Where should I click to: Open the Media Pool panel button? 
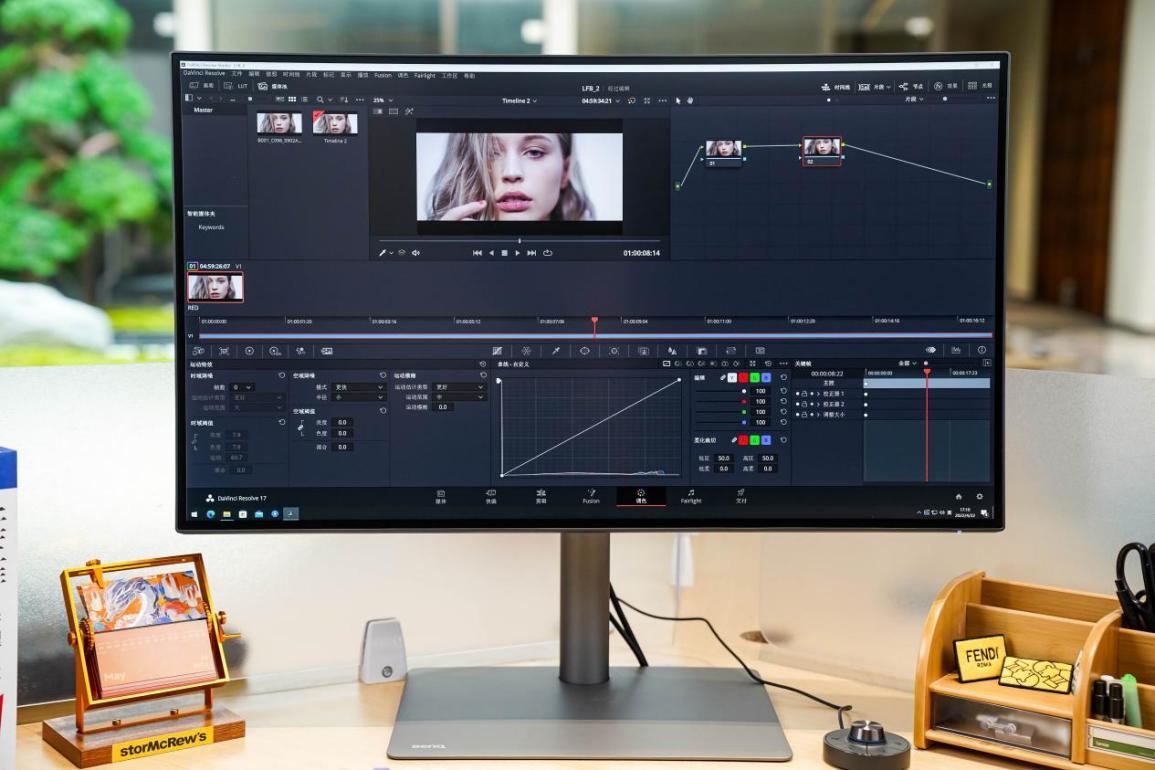coord(273,86)
